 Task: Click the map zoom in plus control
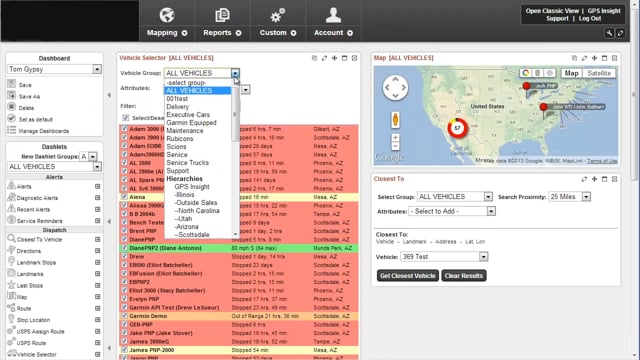pos(395,138)
